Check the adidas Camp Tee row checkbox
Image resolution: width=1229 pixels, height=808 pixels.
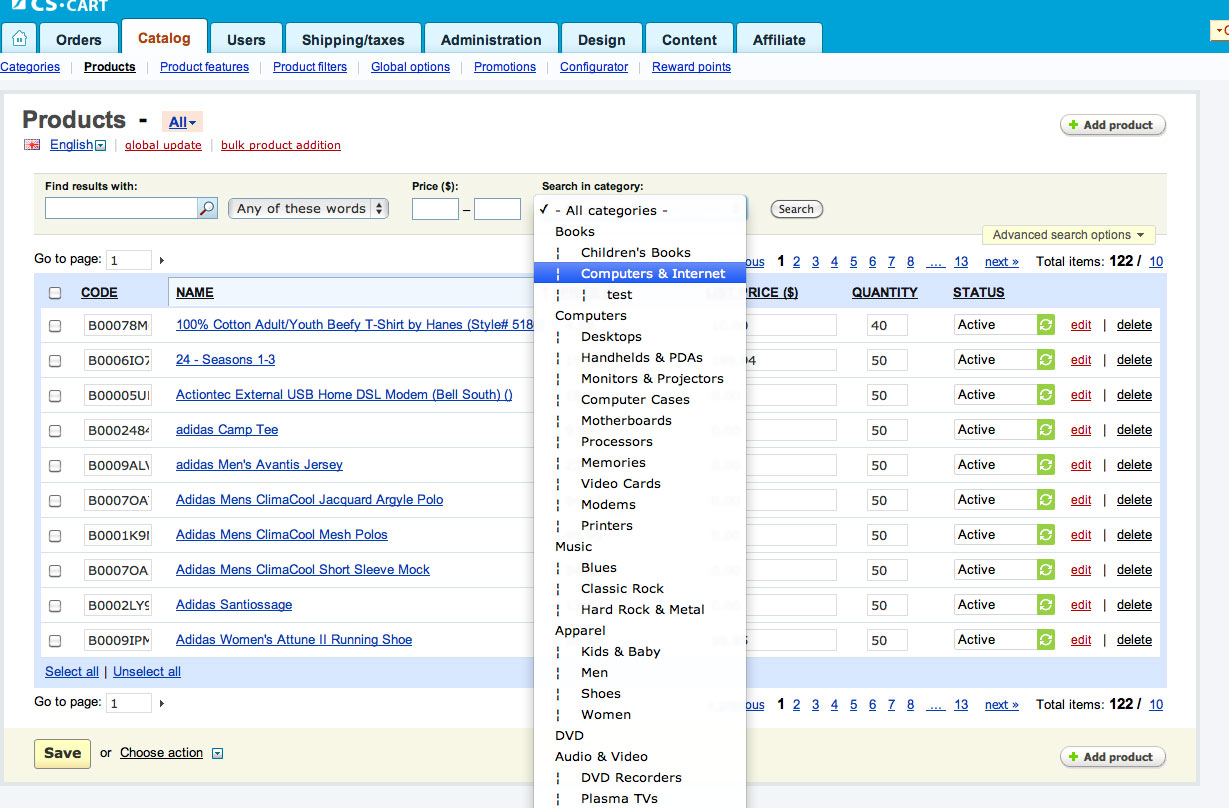(x=55, y=430)
